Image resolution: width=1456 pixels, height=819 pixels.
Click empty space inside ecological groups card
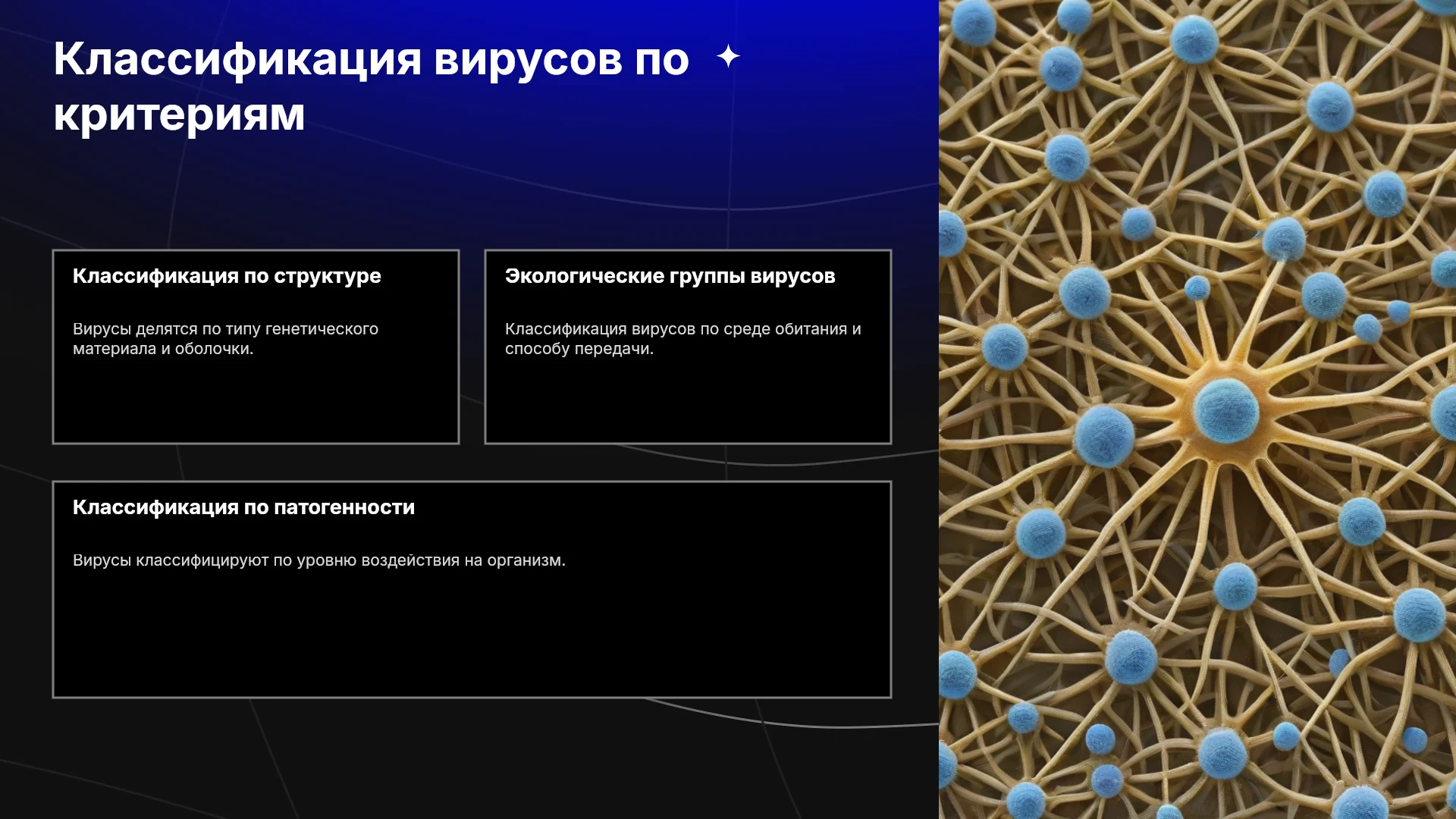(x=688, y=402)
